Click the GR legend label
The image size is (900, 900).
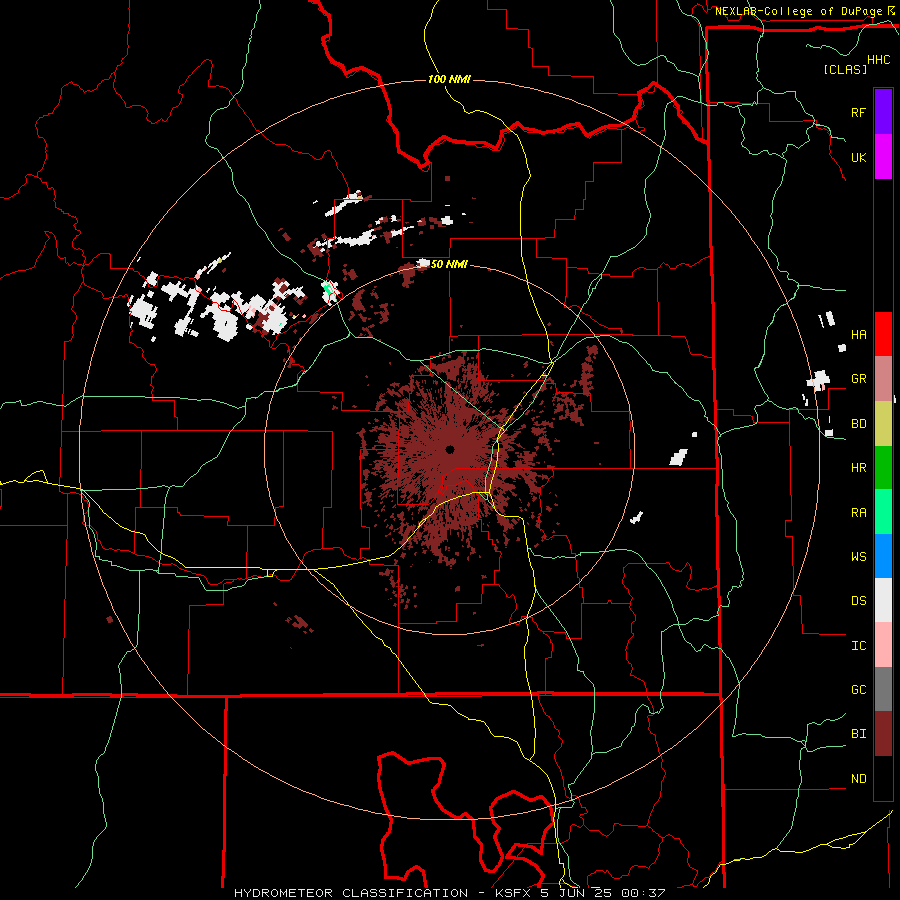(858, 379)
